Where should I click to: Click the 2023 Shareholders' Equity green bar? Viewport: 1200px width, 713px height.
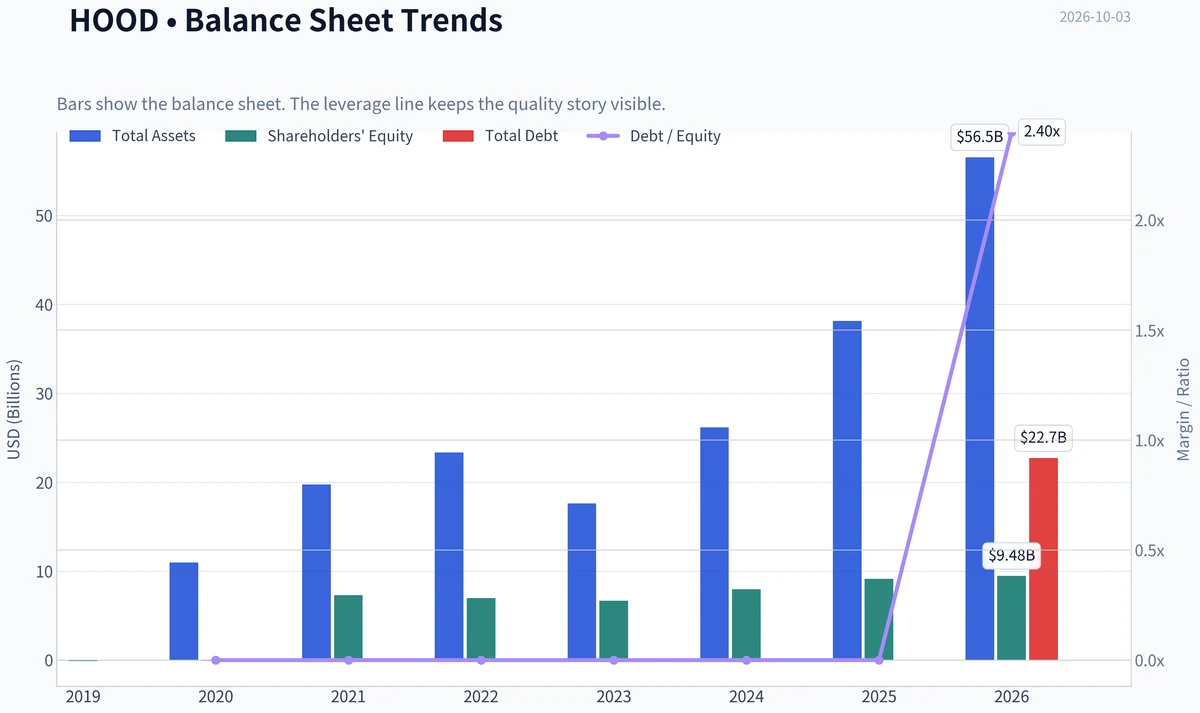614,631
